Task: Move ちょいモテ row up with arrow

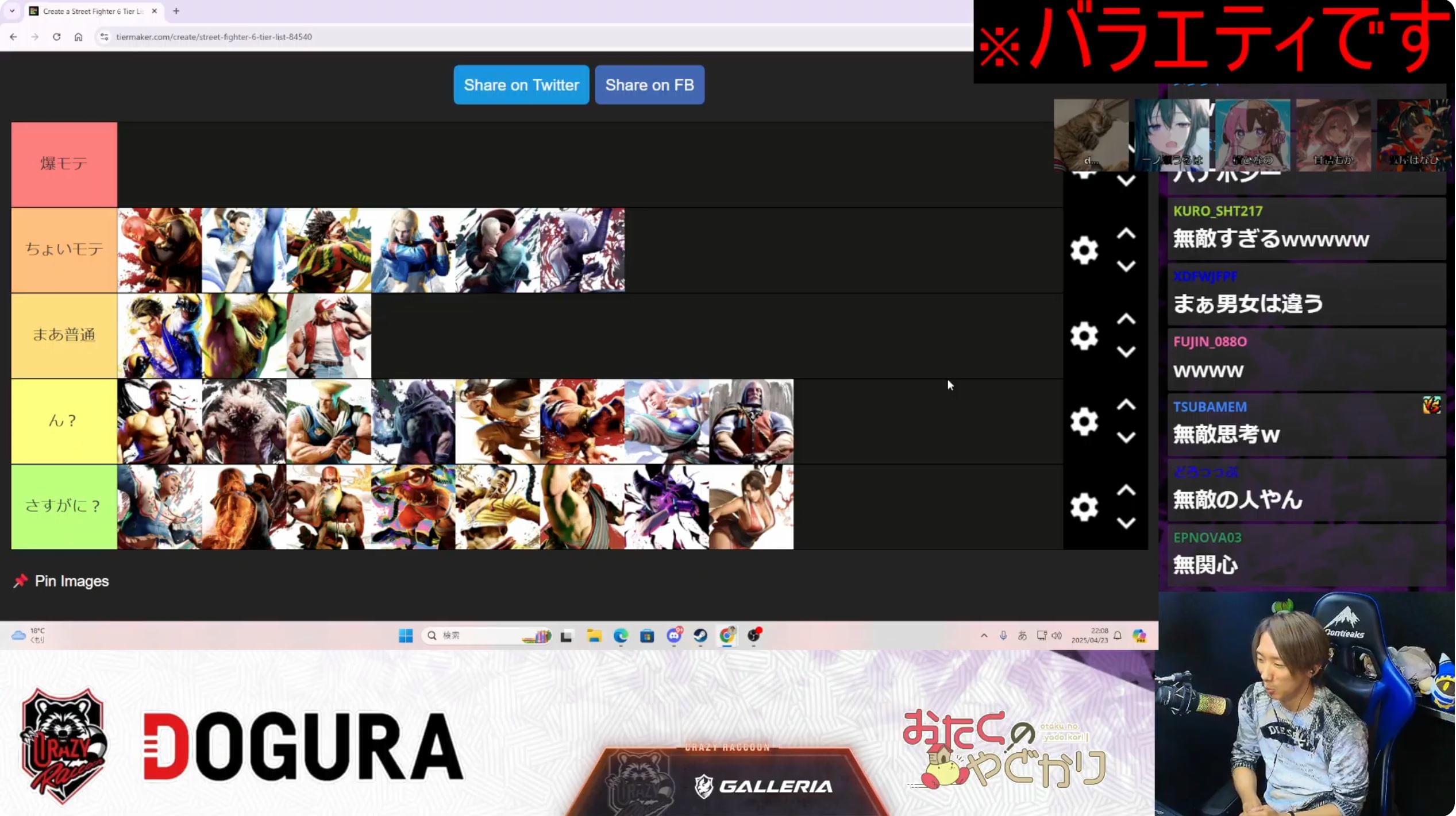Action: [1126, 234]
